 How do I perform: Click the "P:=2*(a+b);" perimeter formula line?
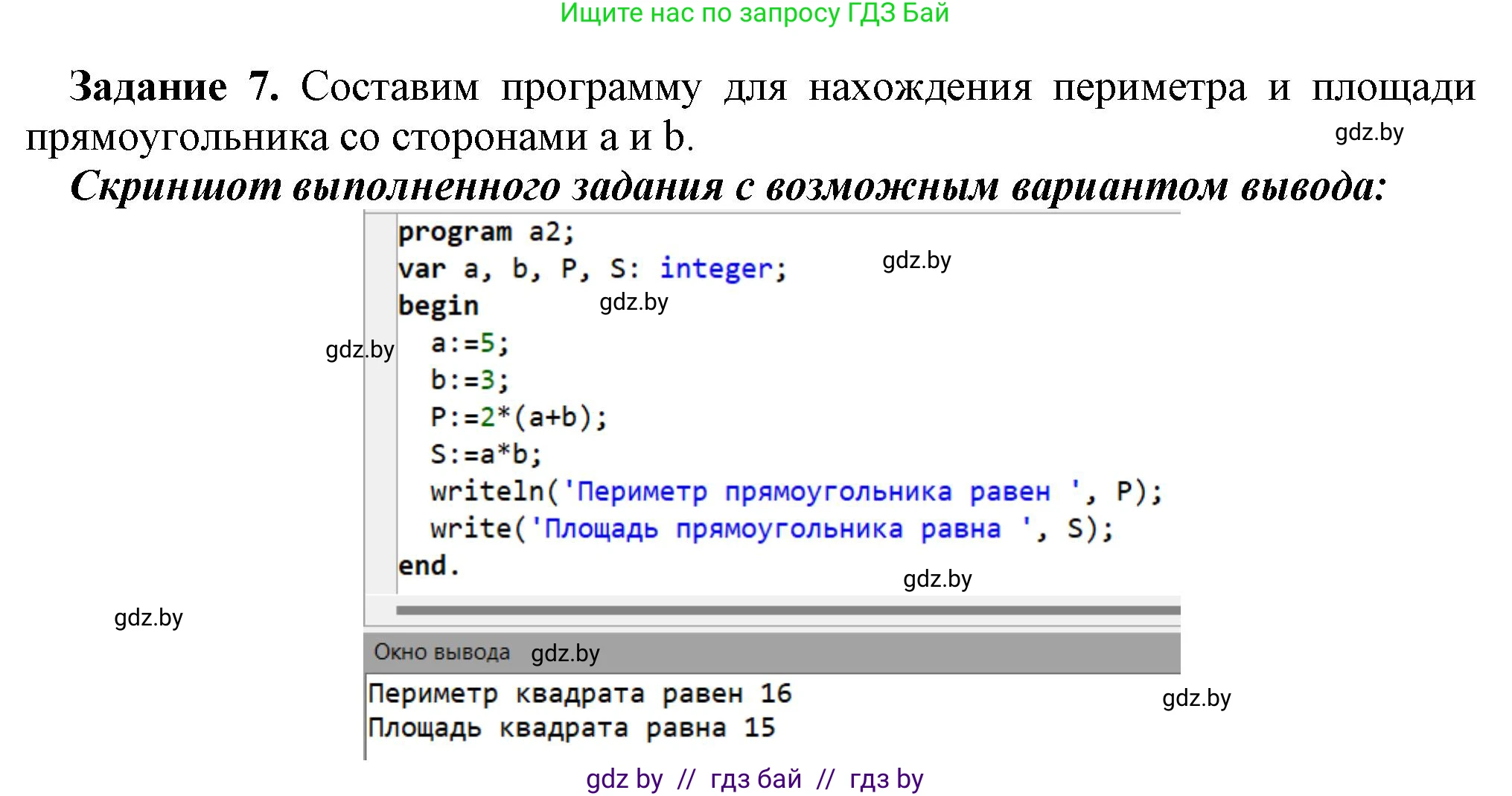tap(518, 418)
